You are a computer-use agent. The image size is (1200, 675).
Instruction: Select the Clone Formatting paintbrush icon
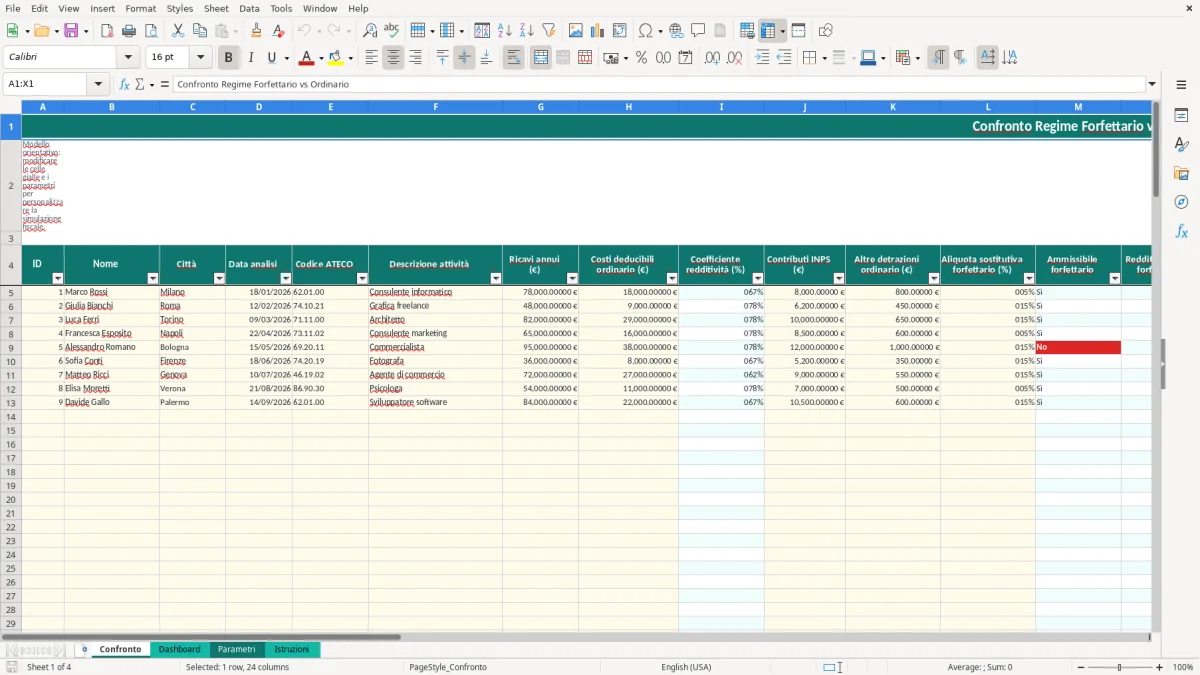pos(256,31)
